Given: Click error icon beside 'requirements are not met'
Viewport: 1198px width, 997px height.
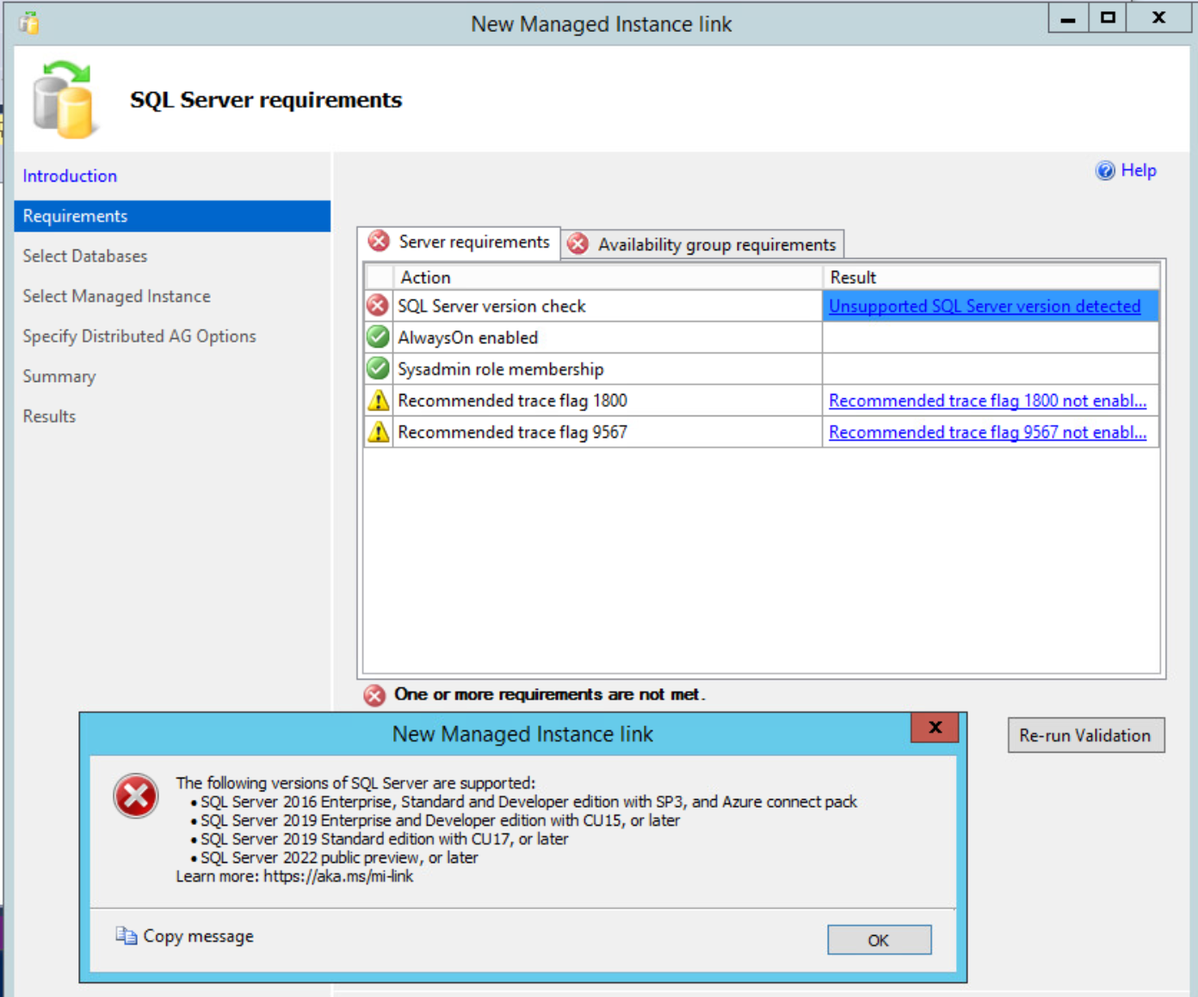Looking at the screenshot, I should 374,695.
